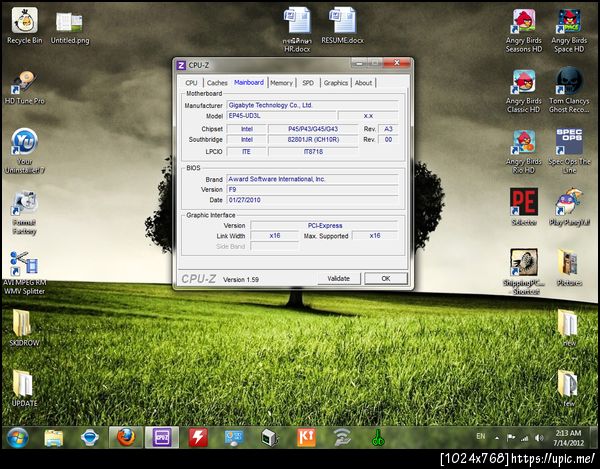Open the SPD tab in CPU-Z

[308, 83]
